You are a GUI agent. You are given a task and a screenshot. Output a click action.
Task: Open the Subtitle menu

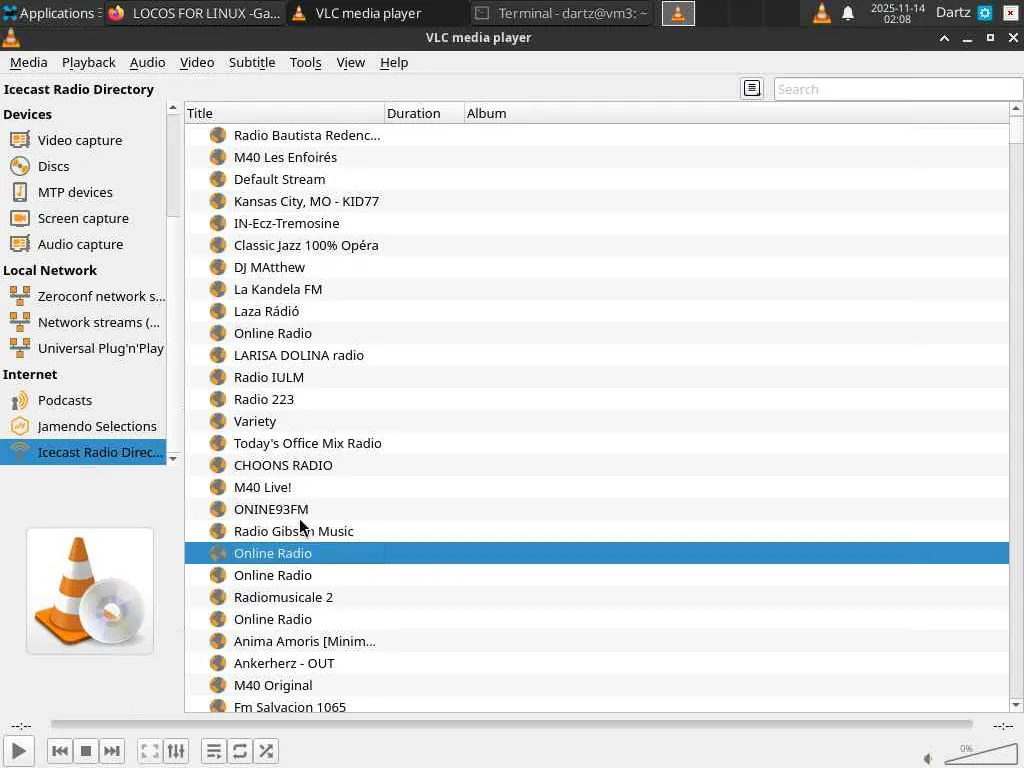coord(252,63)
